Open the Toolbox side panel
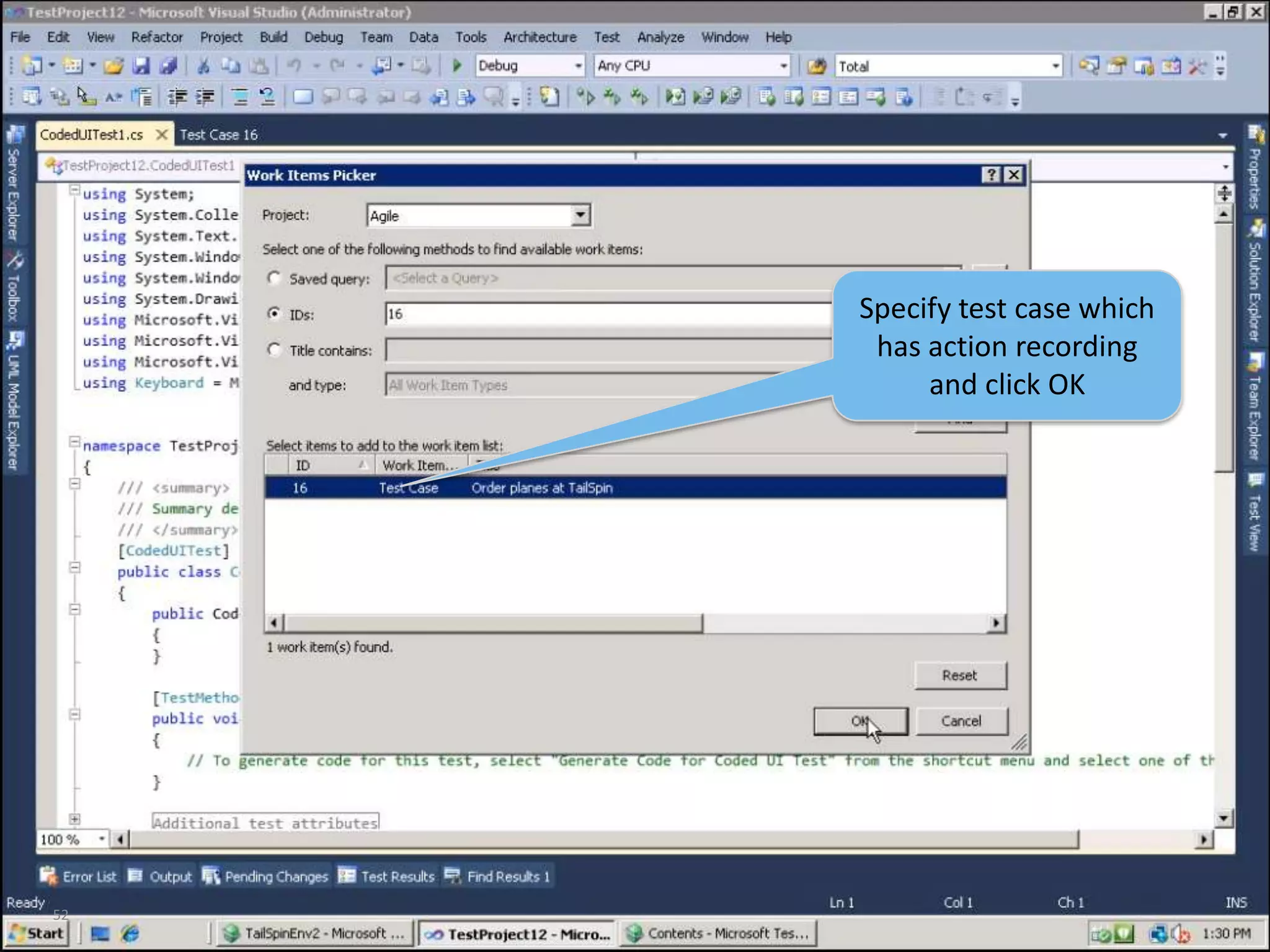Viewport: 1270px width, 952px height. [14, 287]
